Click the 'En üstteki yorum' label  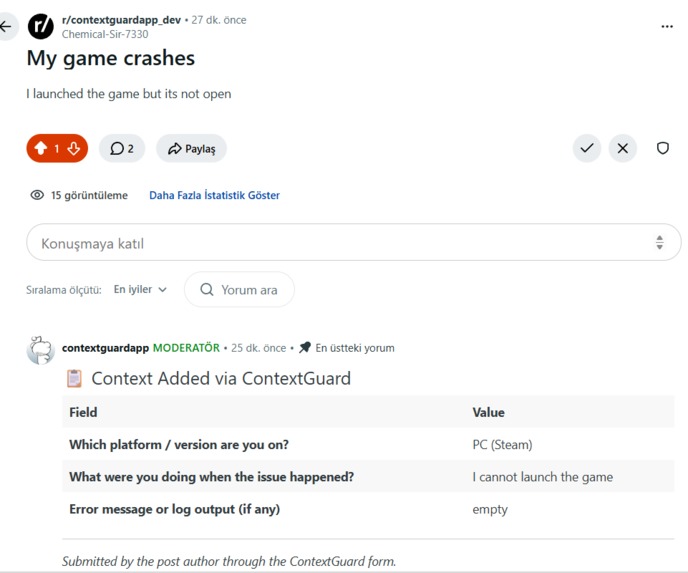355,348
